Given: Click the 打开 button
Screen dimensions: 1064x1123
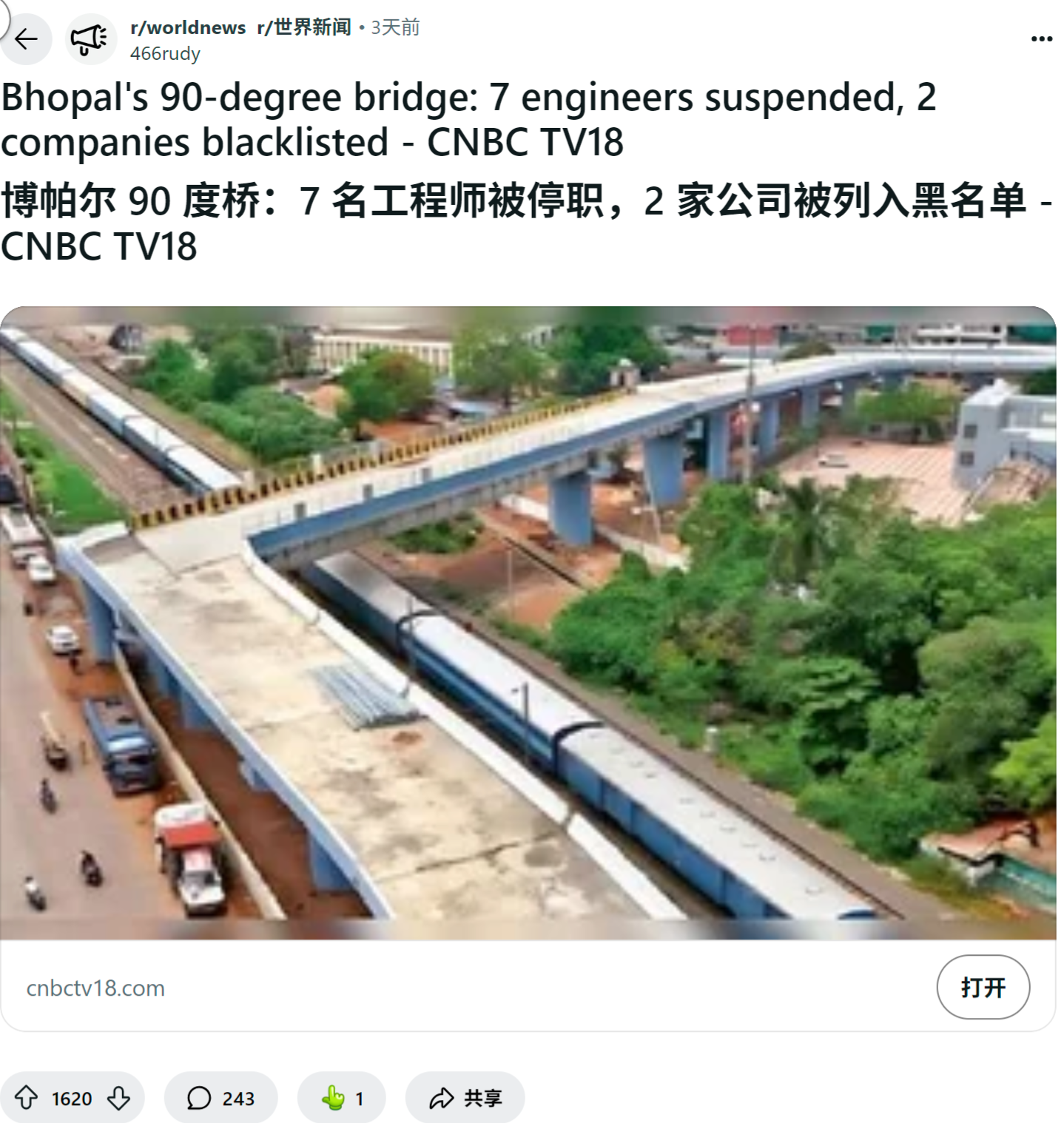Looking at the screenshot, I should click(983, 987).
